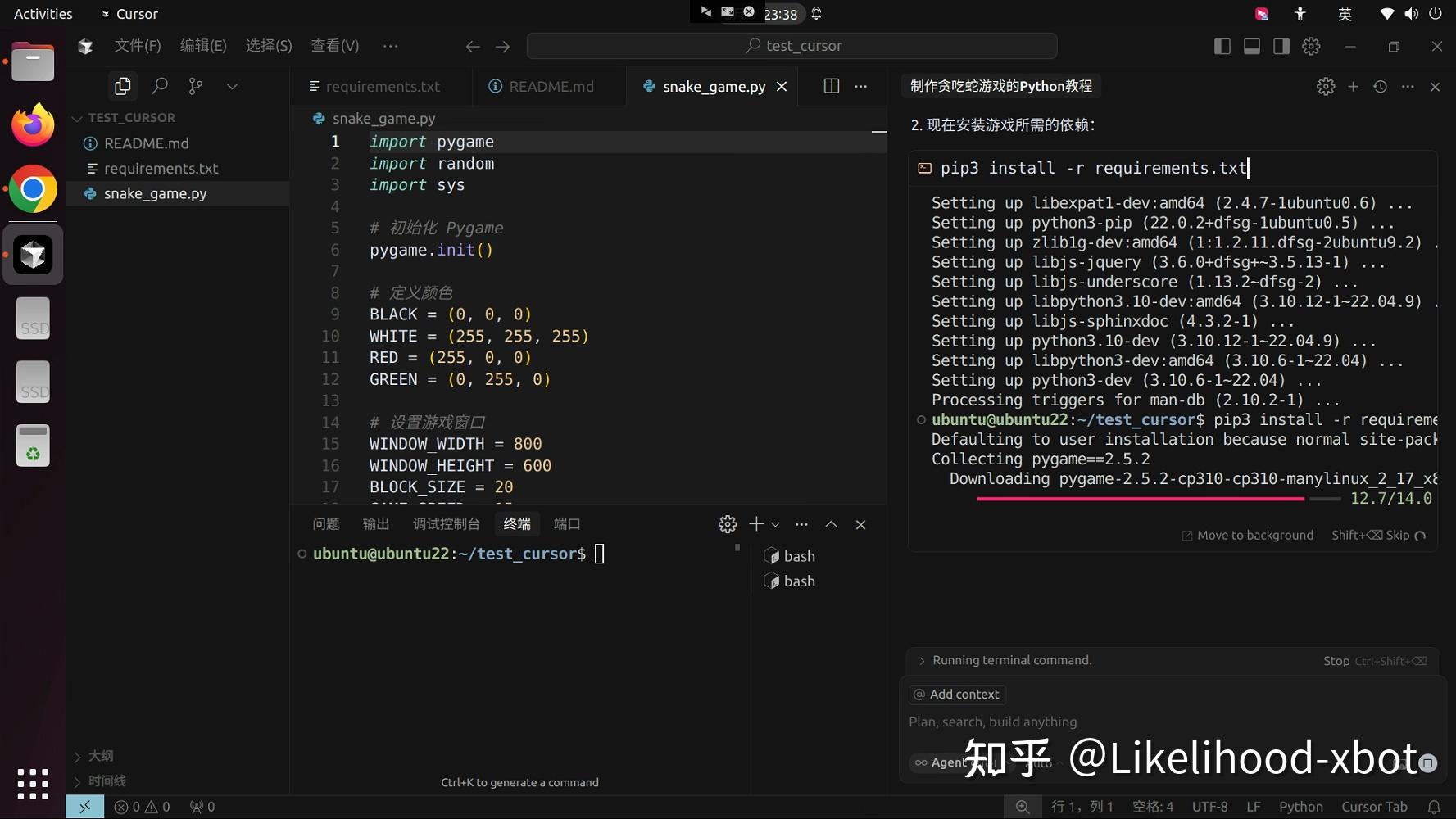Open remote window indicator in status bar
Image resolution: width=1456 pixels, height=819 pixels.
(x=84, y=807)
